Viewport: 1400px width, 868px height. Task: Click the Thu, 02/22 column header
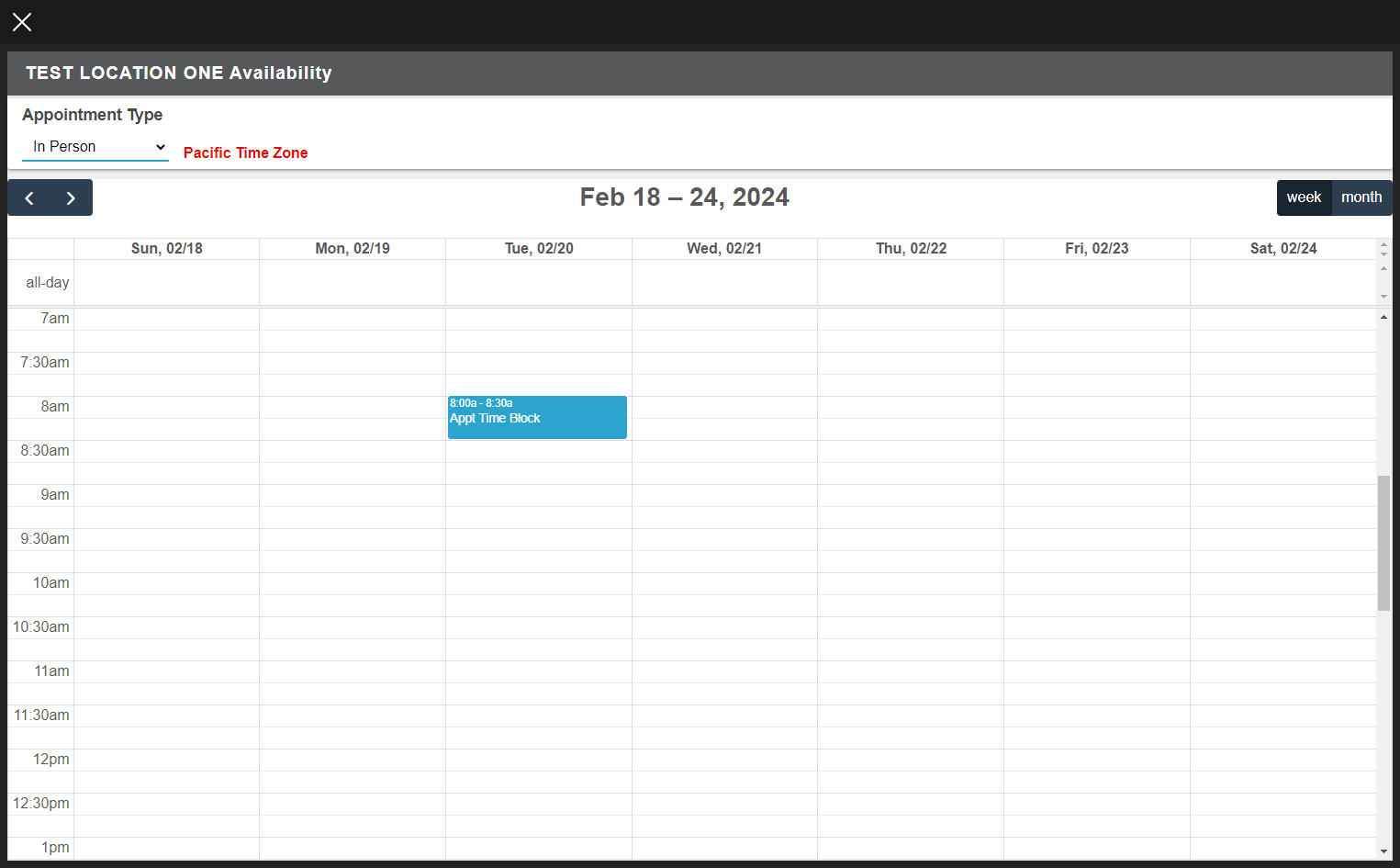pos(911,249)
